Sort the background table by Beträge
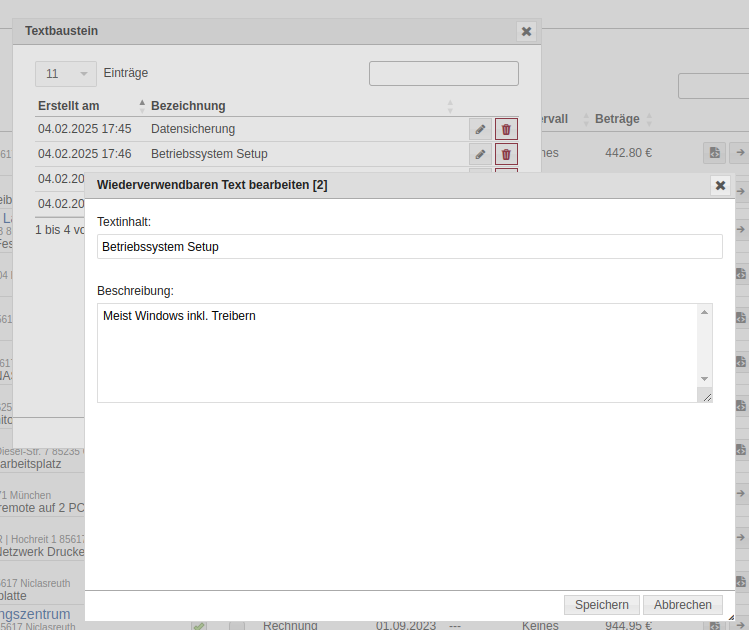This screenshot has width=749, height=630. click(622, 119)
